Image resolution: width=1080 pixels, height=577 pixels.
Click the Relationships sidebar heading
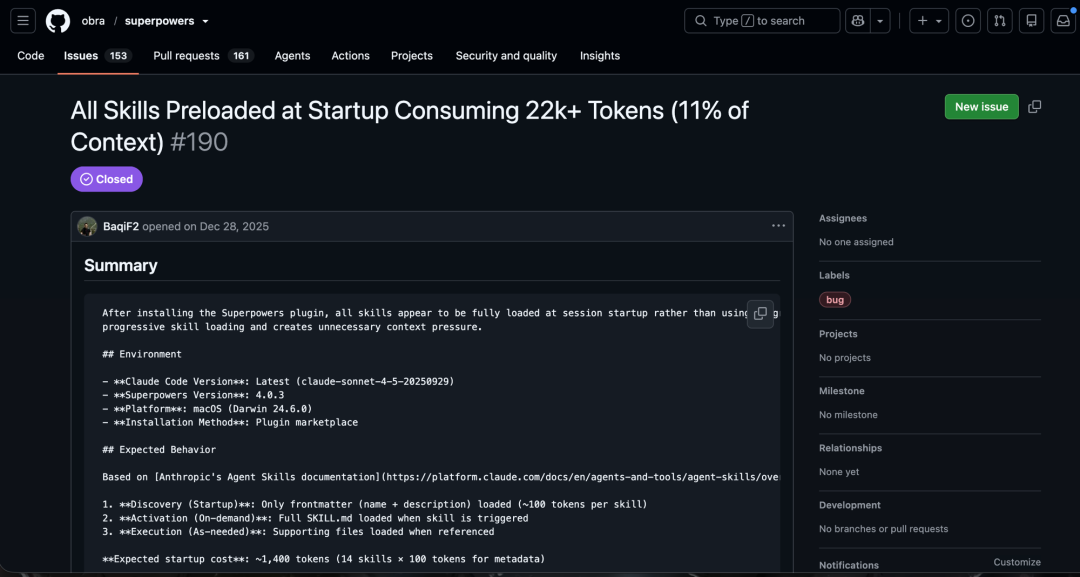click(x=851, y=448)
